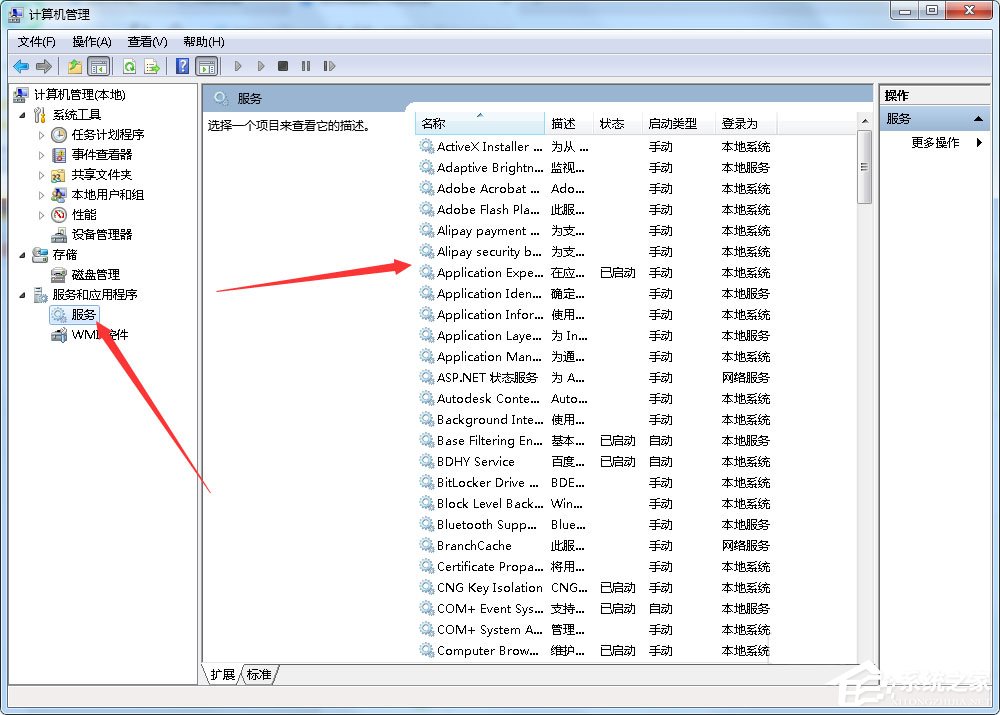Collapse the 服务 section in the 操作 pane
Screen dimensions: 1000x715
[978, 118]
